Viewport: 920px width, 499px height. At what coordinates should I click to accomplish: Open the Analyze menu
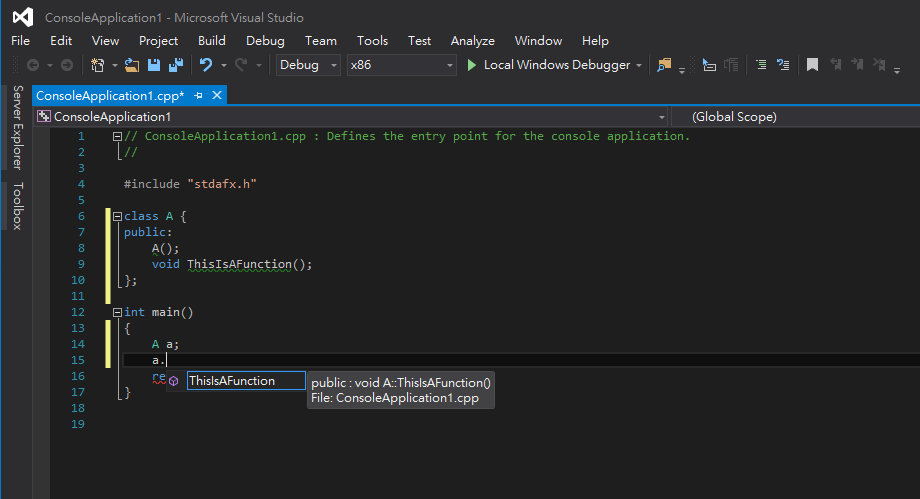(x=473, y=41)
